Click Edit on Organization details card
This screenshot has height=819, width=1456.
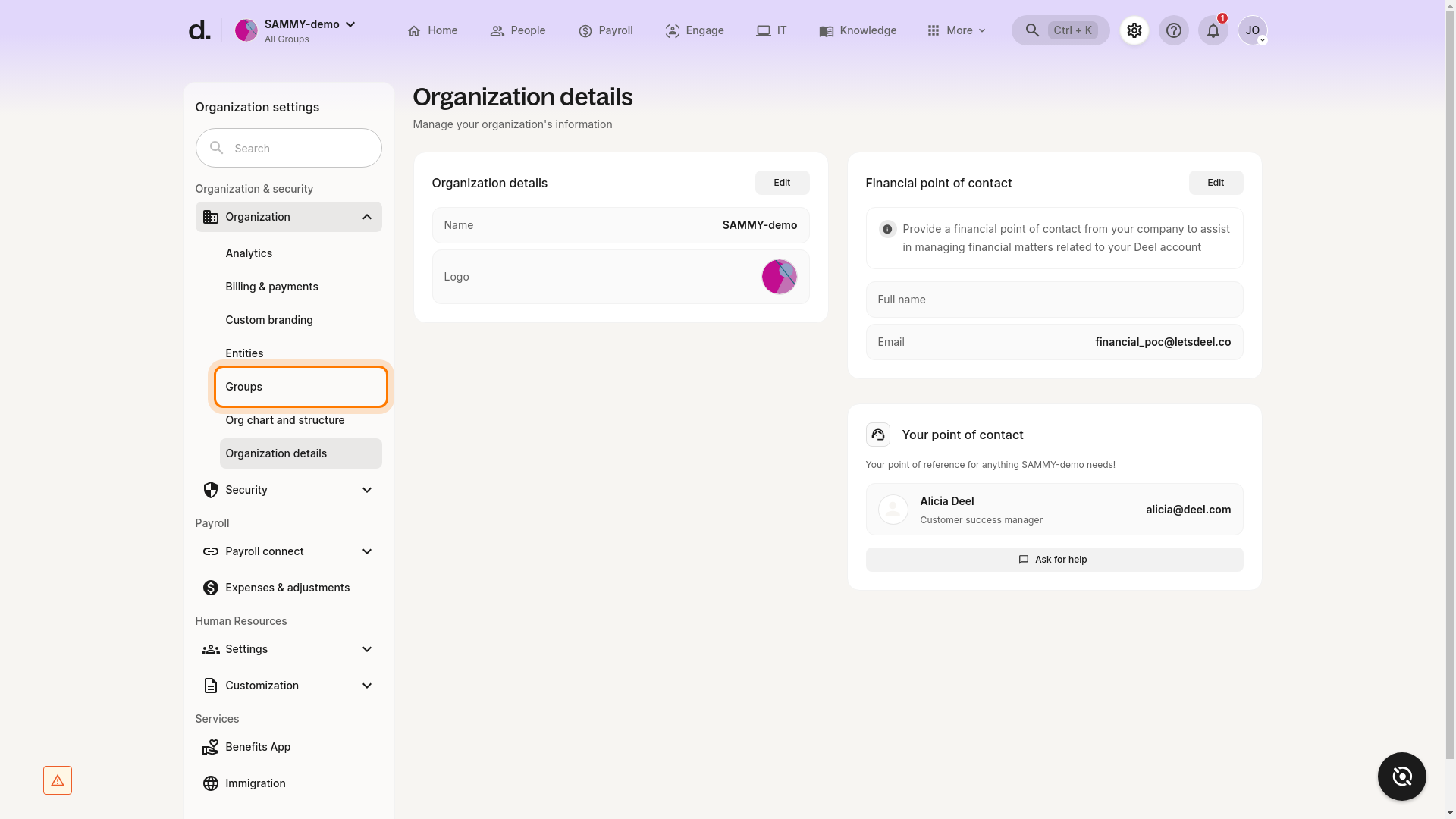click(x=782, y=182)
